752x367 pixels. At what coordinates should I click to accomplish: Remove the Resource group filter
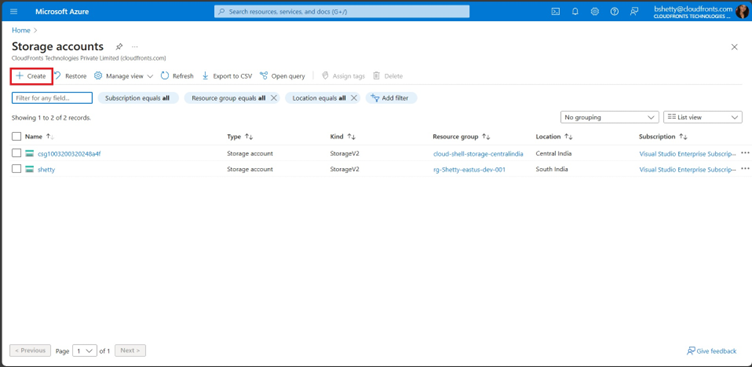click(x=273, y=98)
